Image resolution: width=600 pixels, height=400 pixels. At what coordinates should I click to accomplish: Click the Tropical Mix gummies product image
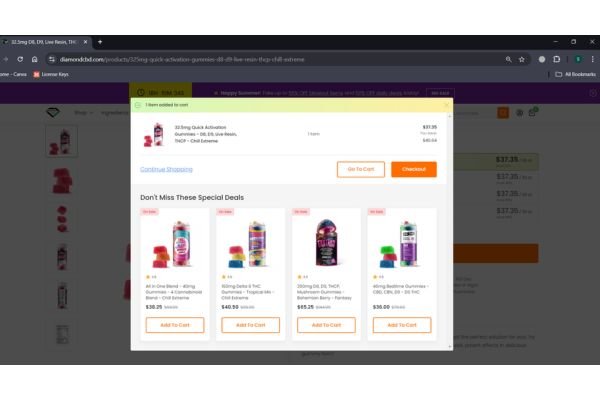[250, 243]
